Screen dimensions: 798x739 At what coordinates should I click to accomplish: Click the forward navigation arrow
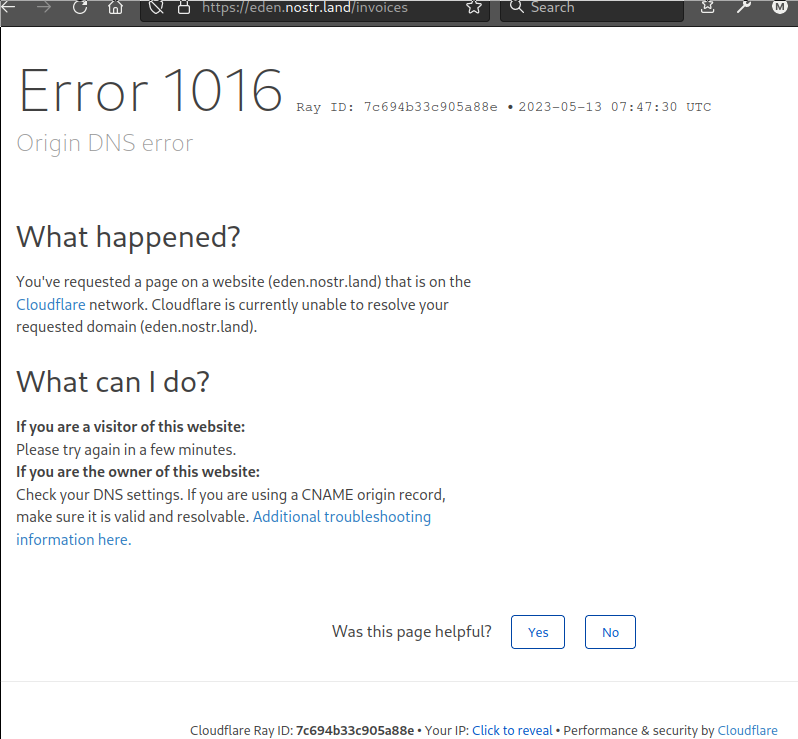[44, 7]
